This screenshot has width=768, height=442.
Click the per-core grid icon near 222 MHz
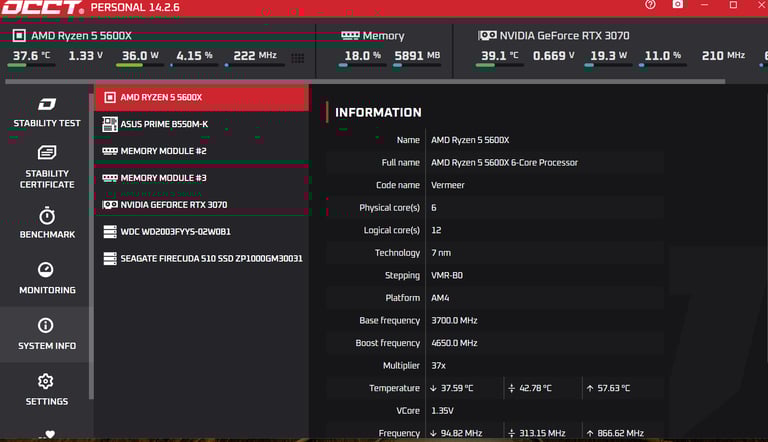coord(298,58)
